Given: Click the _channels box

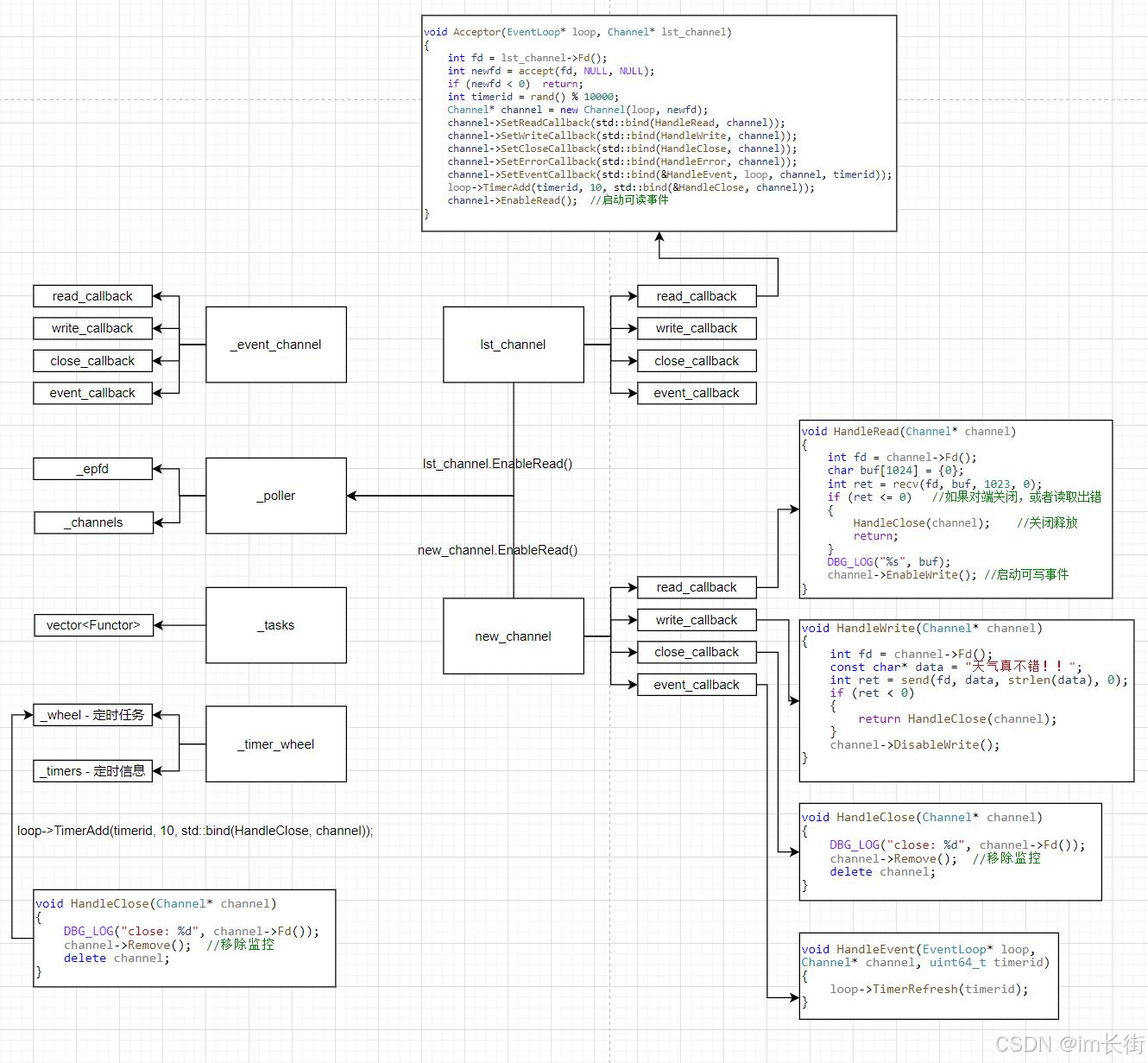Looking at the screenshot, I should pyautogui.click(x=93, y=522).
